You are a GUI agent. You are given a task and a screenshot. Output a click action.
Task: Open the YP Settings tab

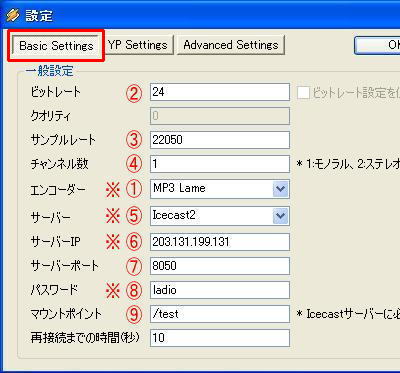pyautogui.click(x=138, y=45)
